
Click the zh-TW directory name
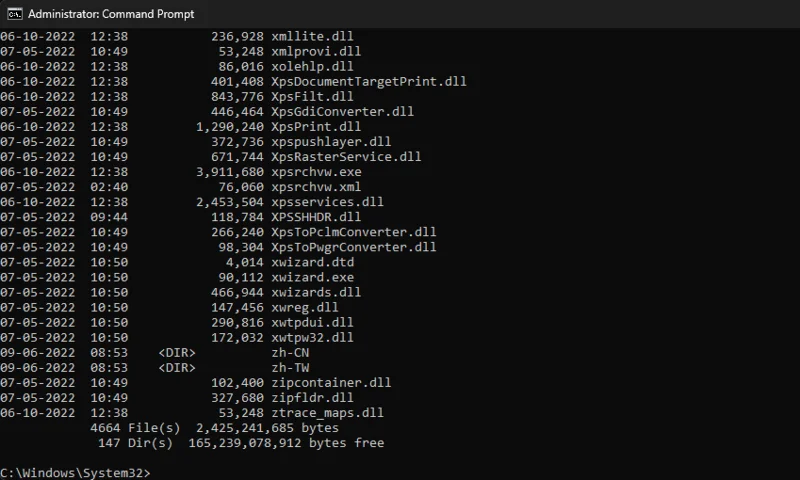pos(290,367)
